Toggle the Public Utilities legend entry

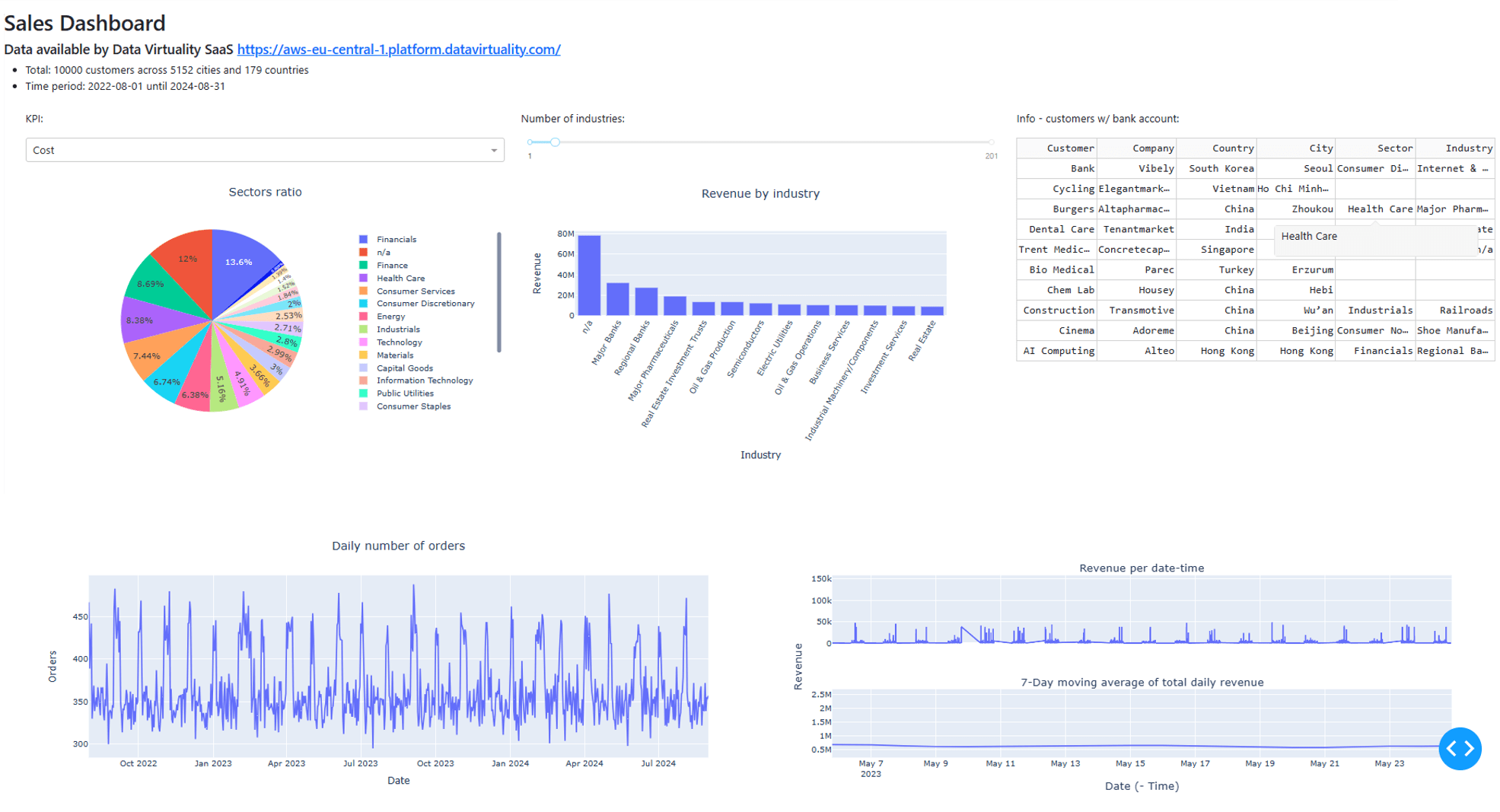(x=405, y=393)
